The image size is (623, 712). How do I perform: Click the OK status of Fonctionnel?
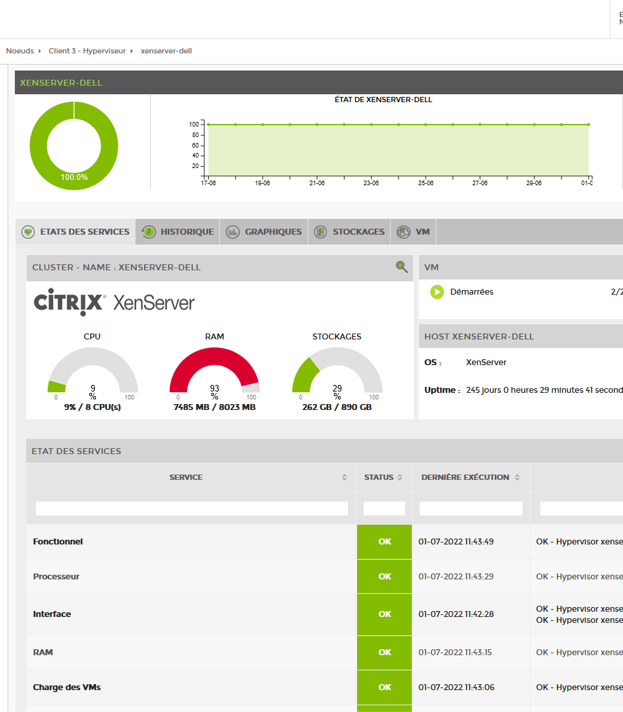tap(385, 541)
